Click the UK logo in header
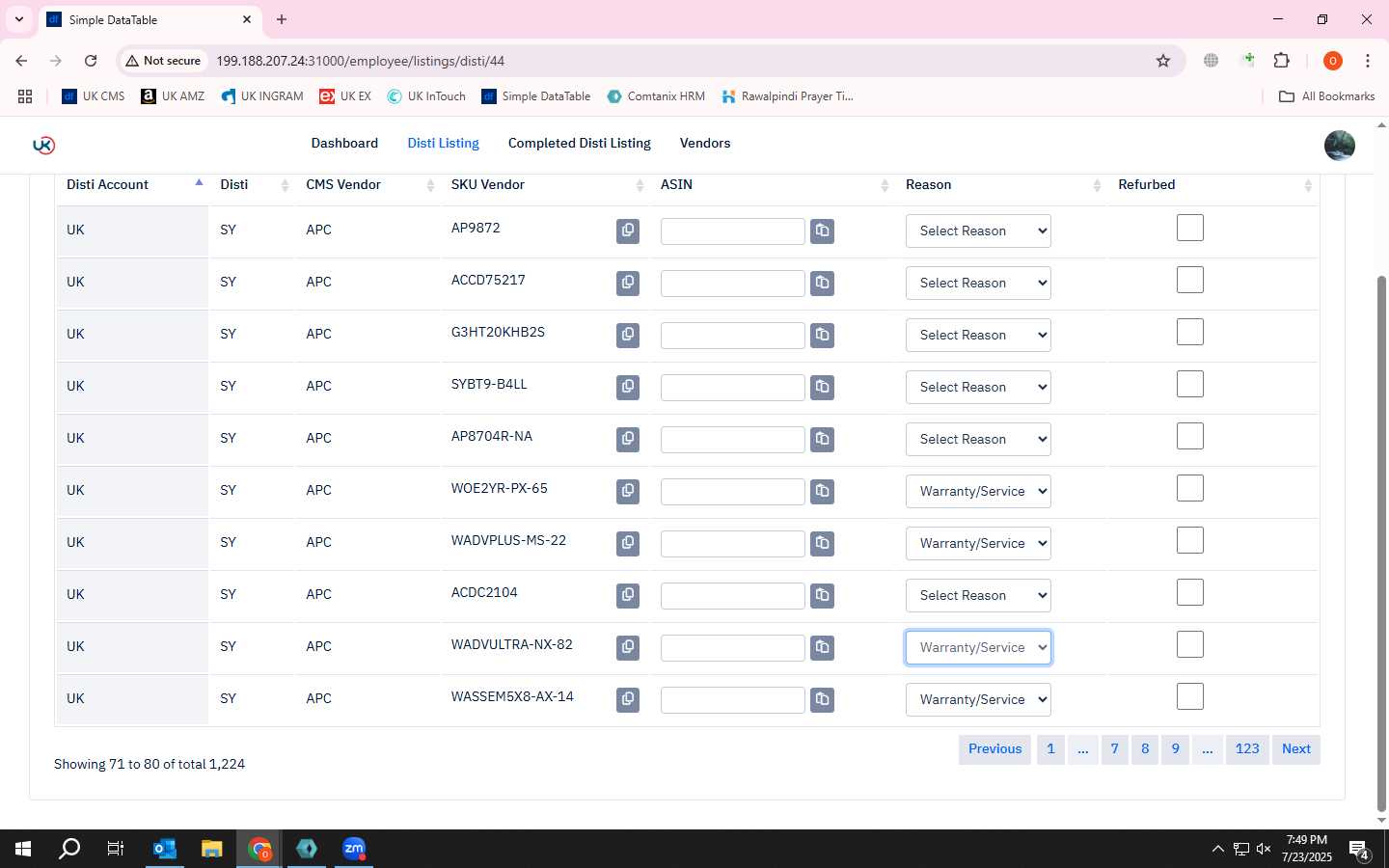This screenshot has height=868, width=1389. pos(43,145)
